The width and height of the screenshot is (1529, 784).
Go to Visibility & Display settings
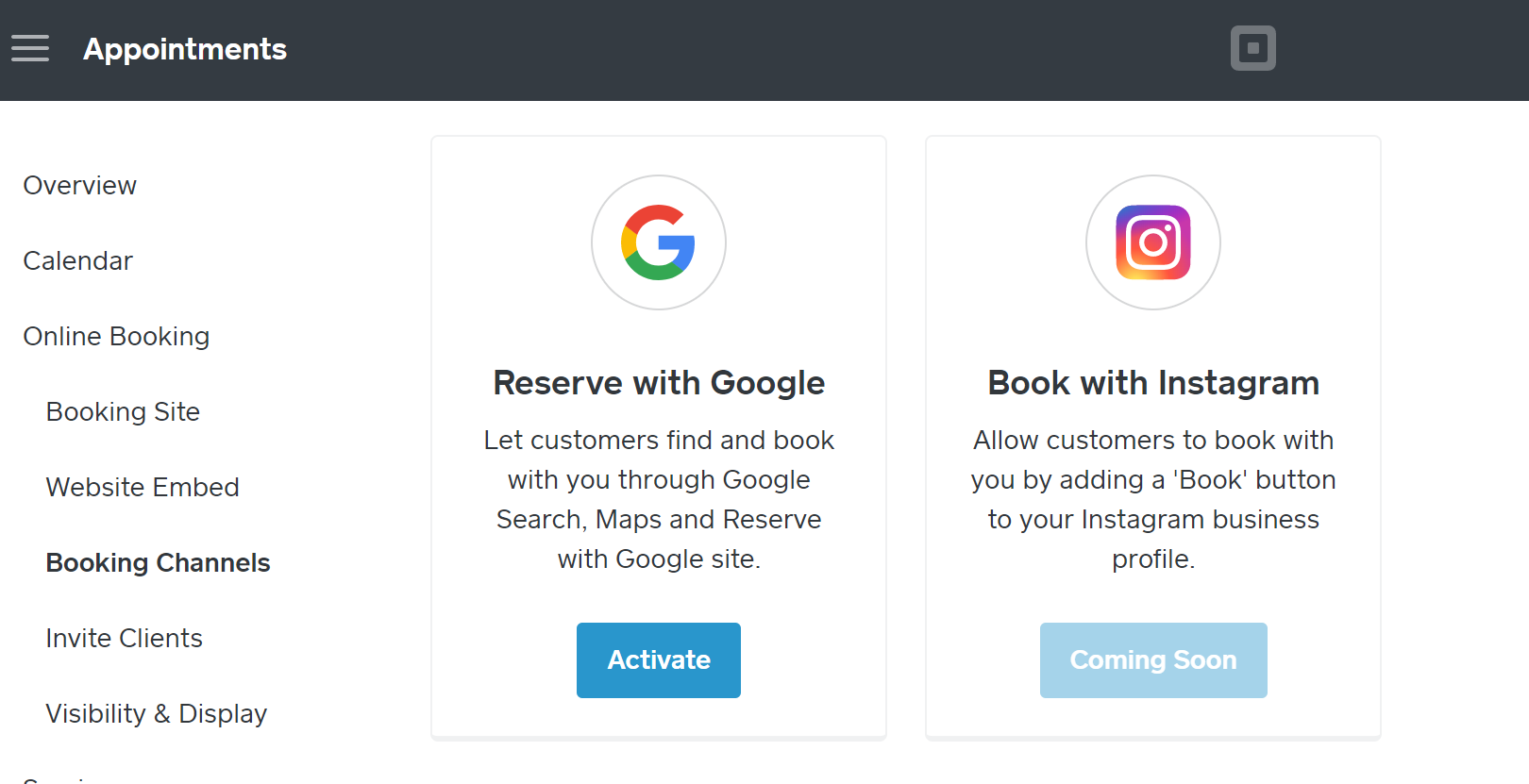click(156, 714)
